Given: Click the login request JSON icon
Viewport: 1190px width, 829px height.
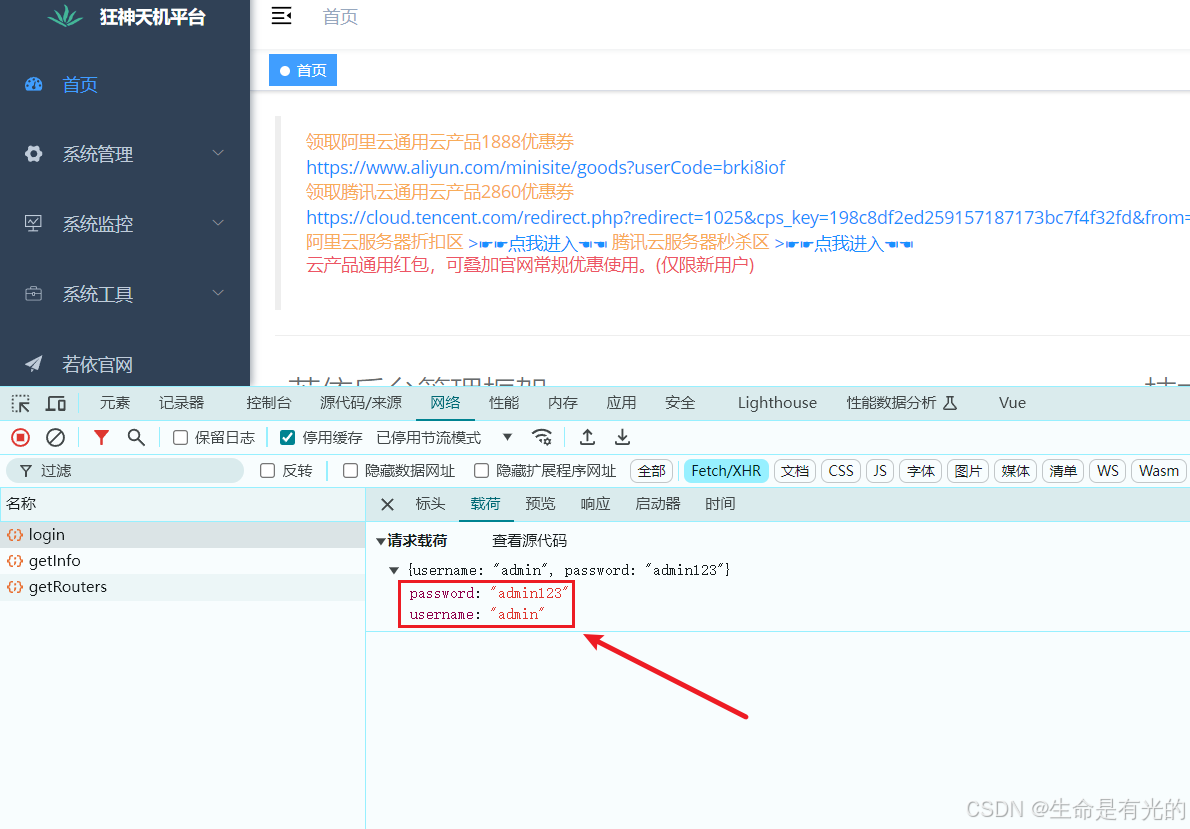Looking at the screenshot, I should click(14, 535).
